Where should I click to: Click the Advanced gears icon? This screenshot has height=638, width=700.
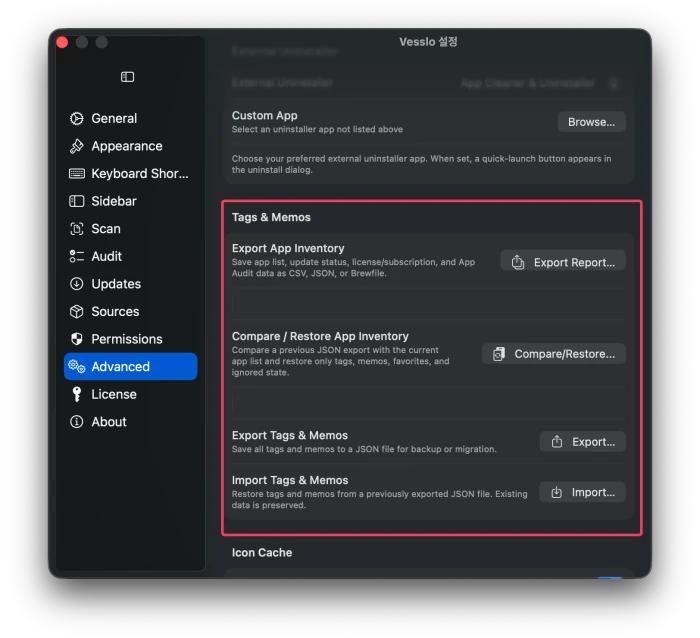click(76, 367)
